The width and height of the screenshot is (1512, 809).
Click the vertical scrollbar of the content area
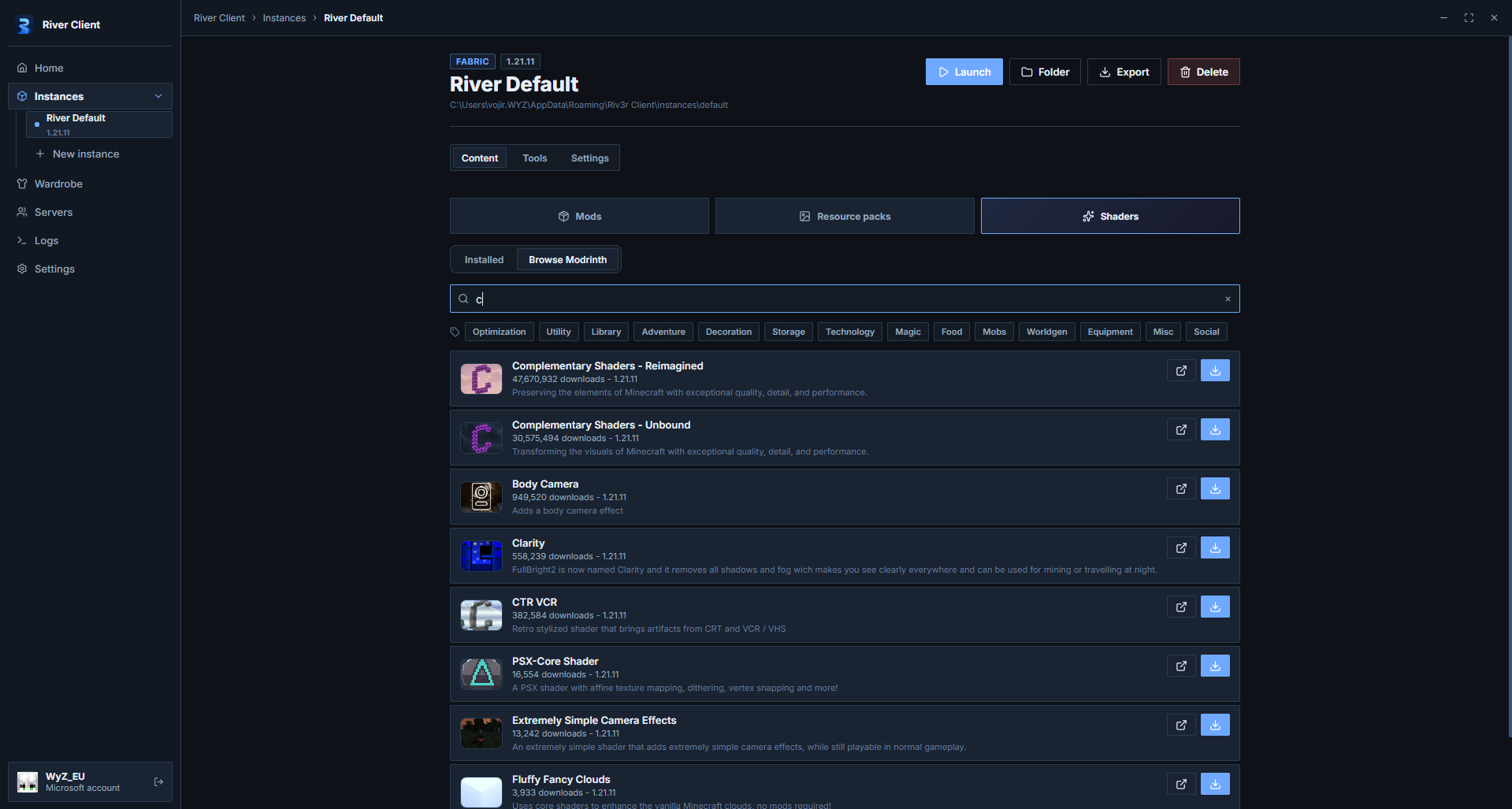pyautogui.click(x=1509, y=386)
